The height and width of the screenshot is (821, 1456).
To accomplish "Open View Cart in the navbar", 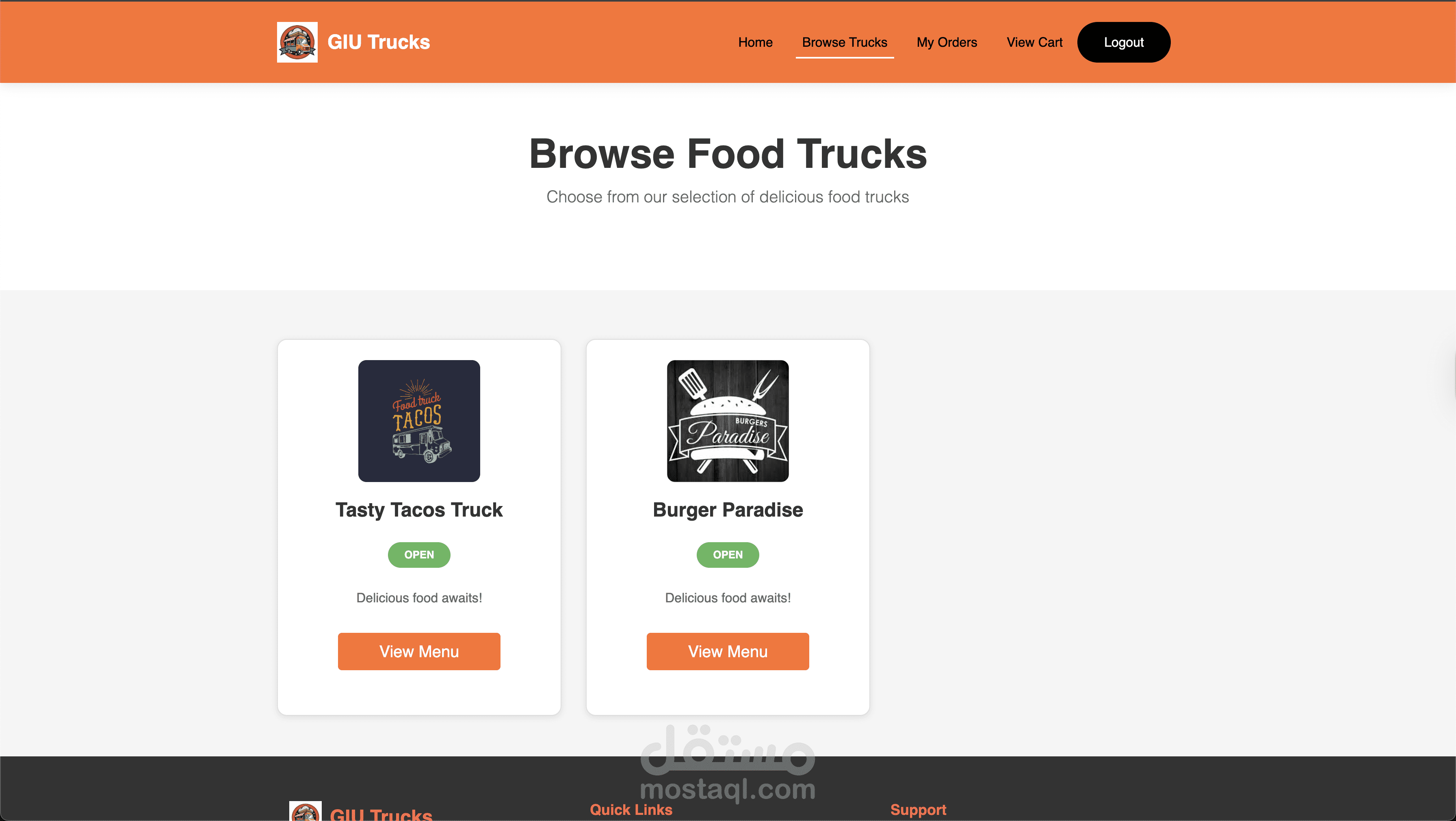I will (x=1034, y=42).
